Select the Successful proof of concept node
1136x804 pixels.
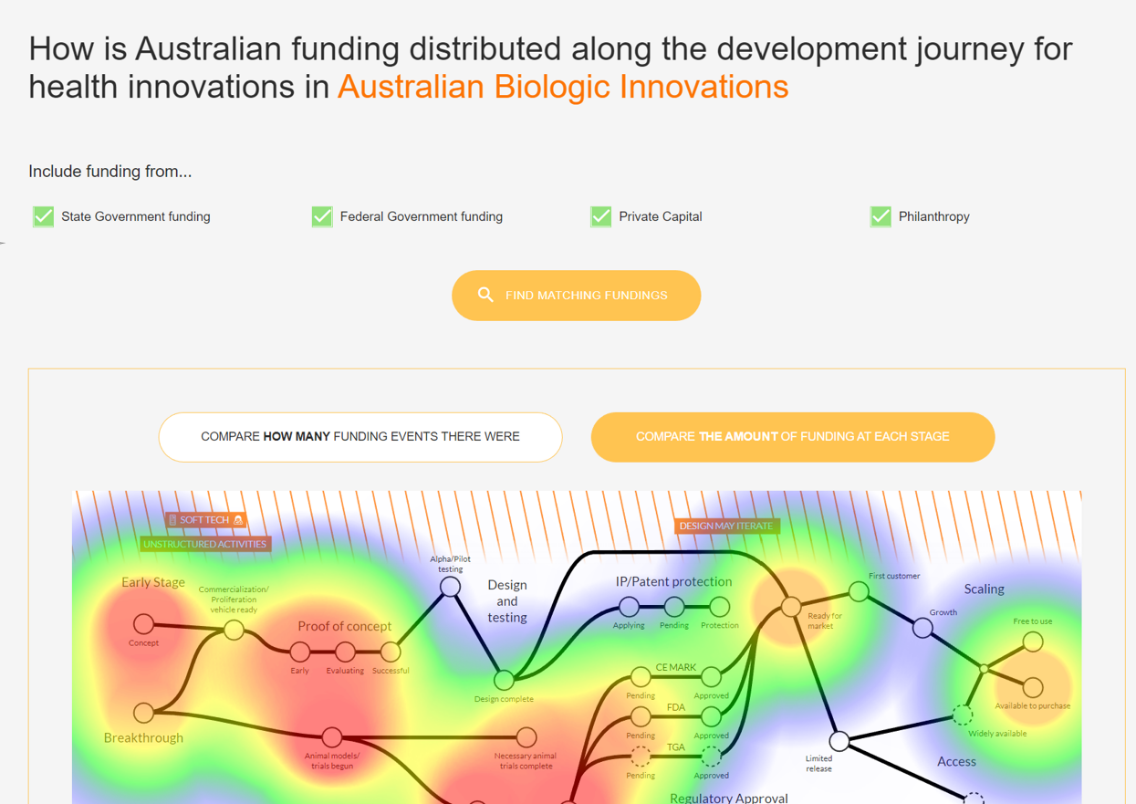(x=390, y=651)
